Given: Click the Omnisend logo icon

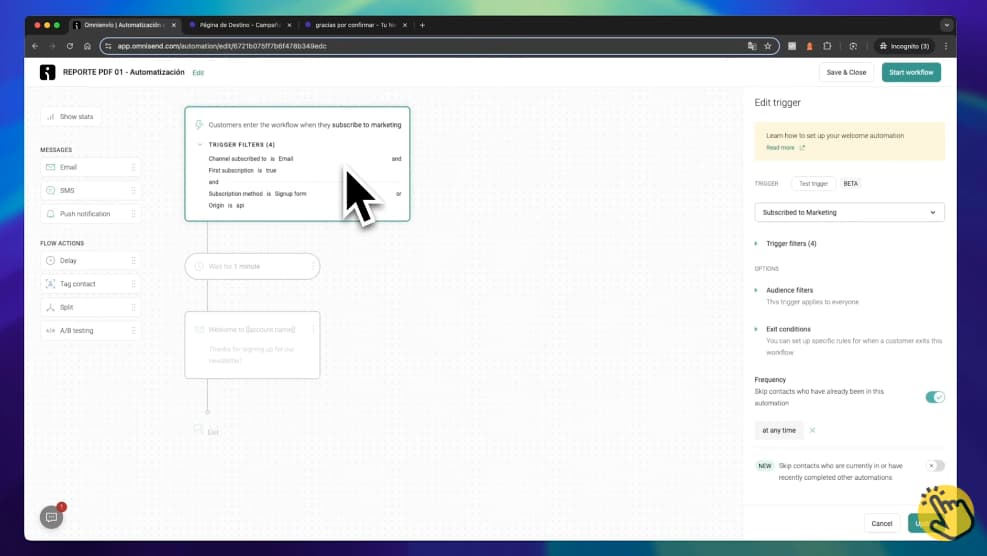Looking at the screenshot, I should point(47,72).
